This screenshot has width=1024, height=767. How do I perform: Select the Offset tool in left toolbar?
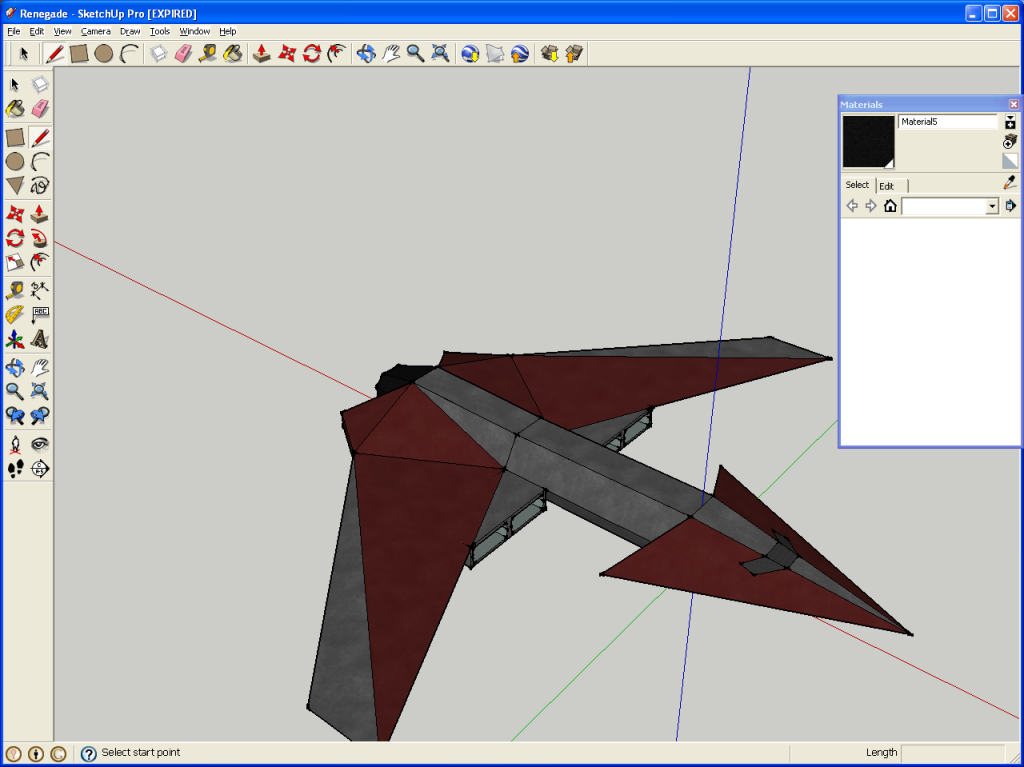coord(40,263)
